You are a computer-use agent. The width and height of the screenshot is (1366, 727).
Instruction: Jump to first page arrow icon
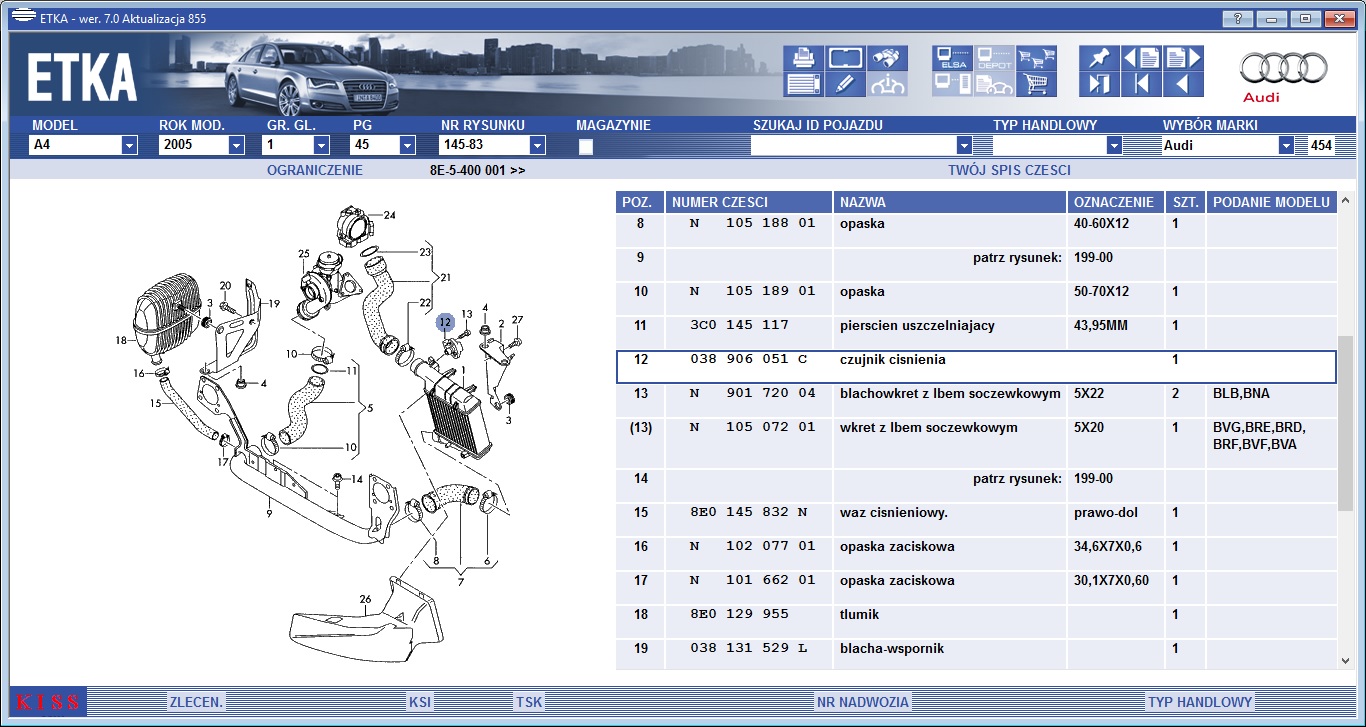coord(1141,84)
